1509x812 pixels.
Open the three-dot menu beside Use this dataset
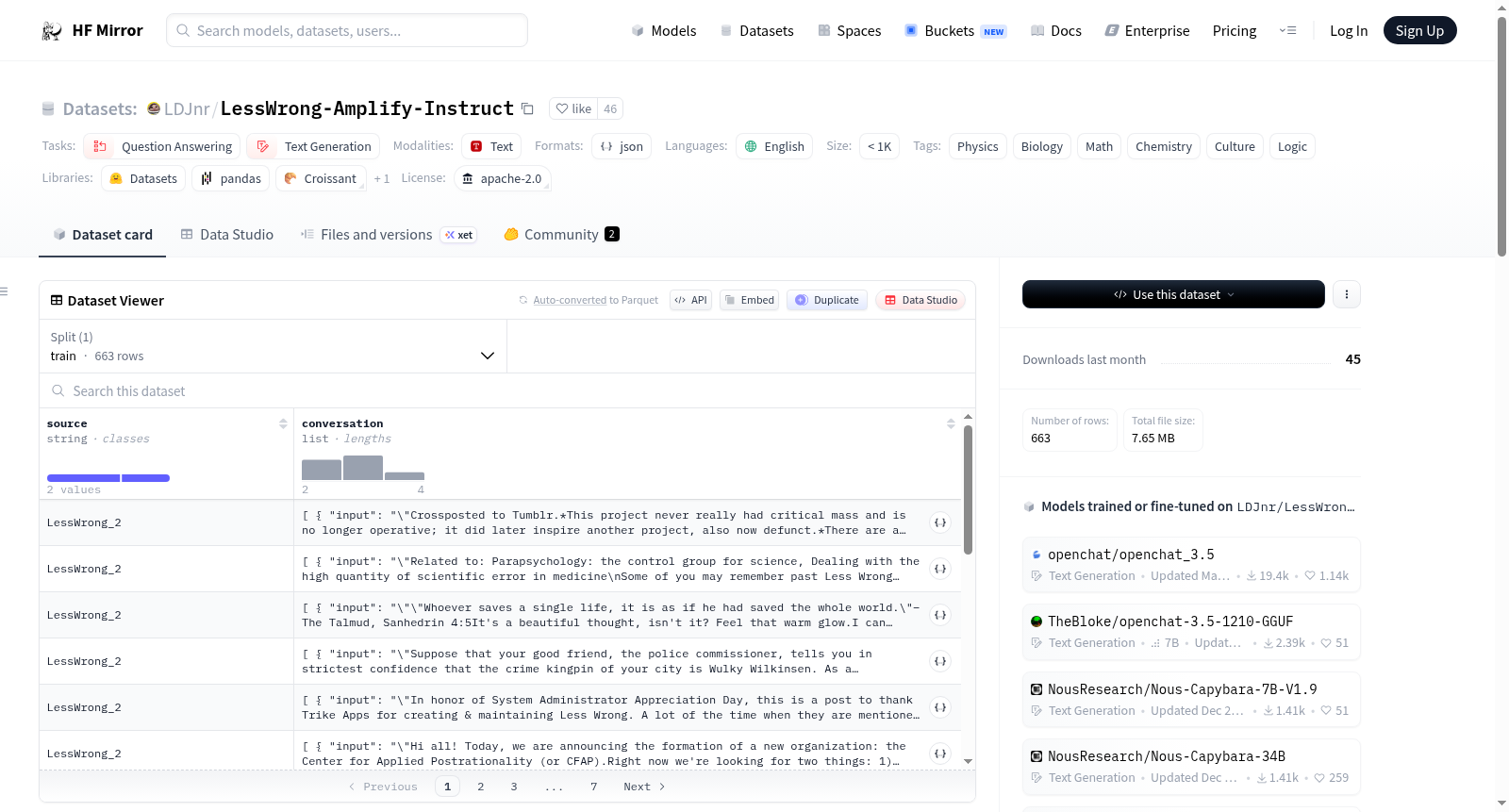(1347, 294)
